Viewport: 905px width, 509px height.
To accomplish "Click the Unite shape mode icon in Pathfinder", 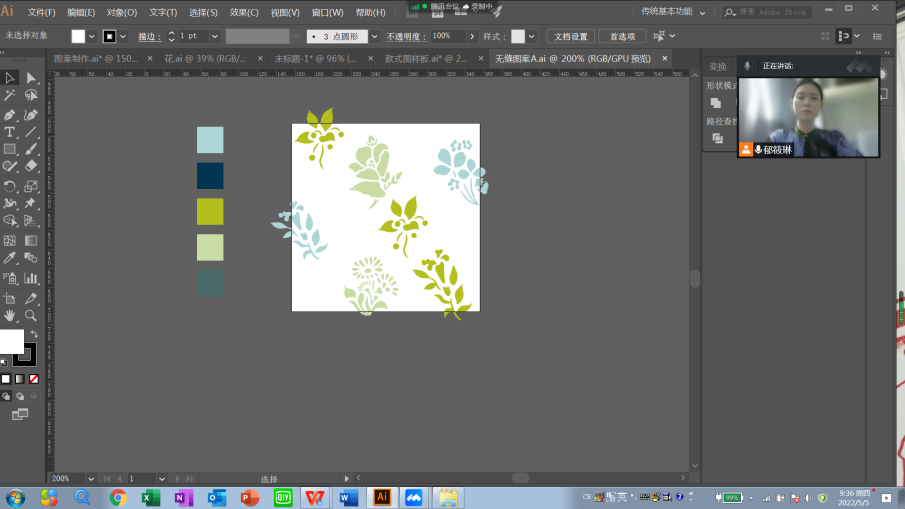I will (716, 103).
